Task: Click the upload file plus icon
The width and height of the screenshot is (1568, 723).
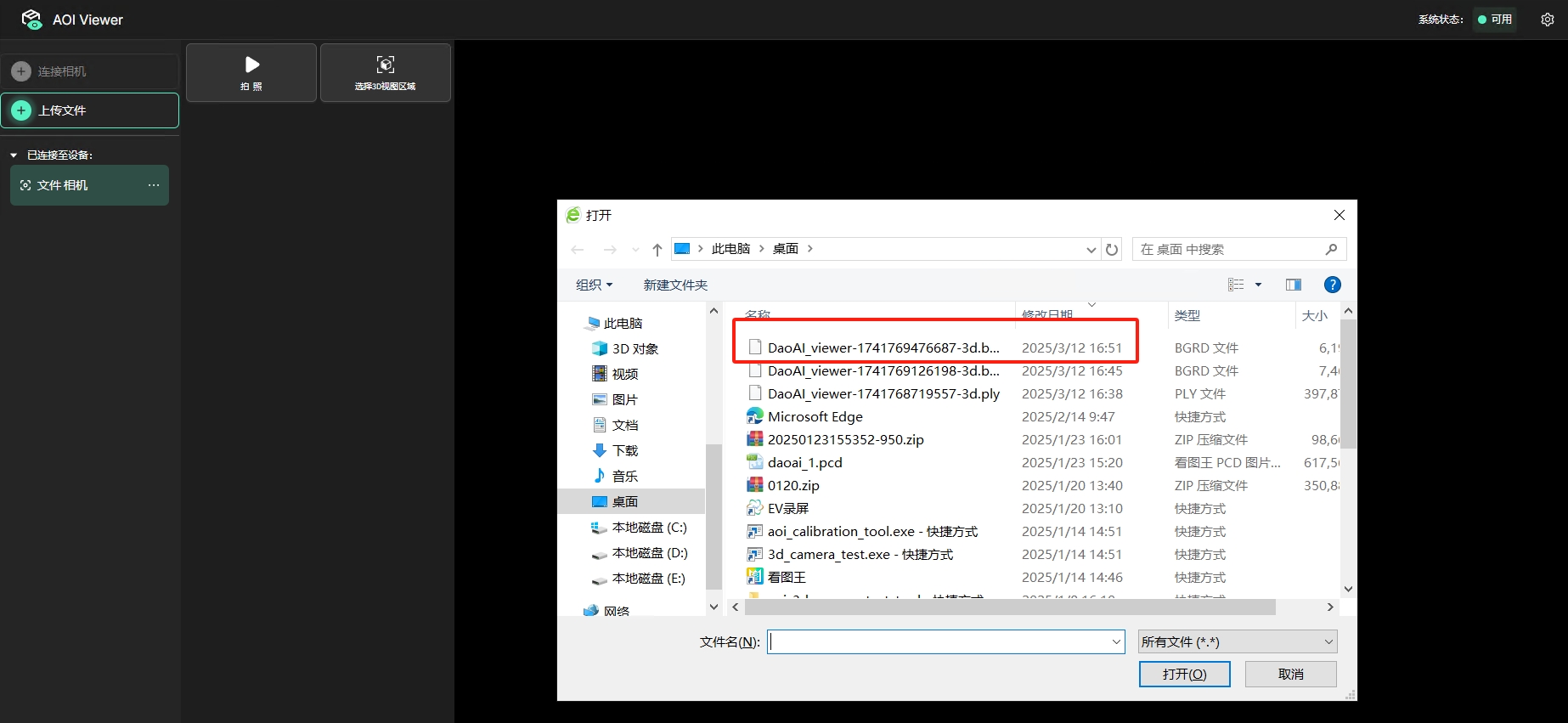Action: click(22, 110)
